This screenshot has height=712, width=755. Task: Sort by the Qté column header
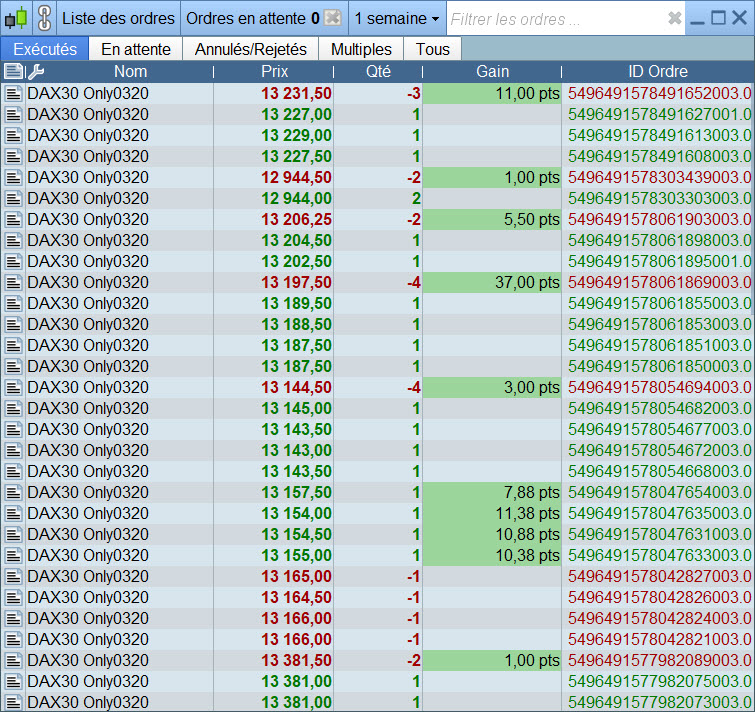click(x=378, y=71)
